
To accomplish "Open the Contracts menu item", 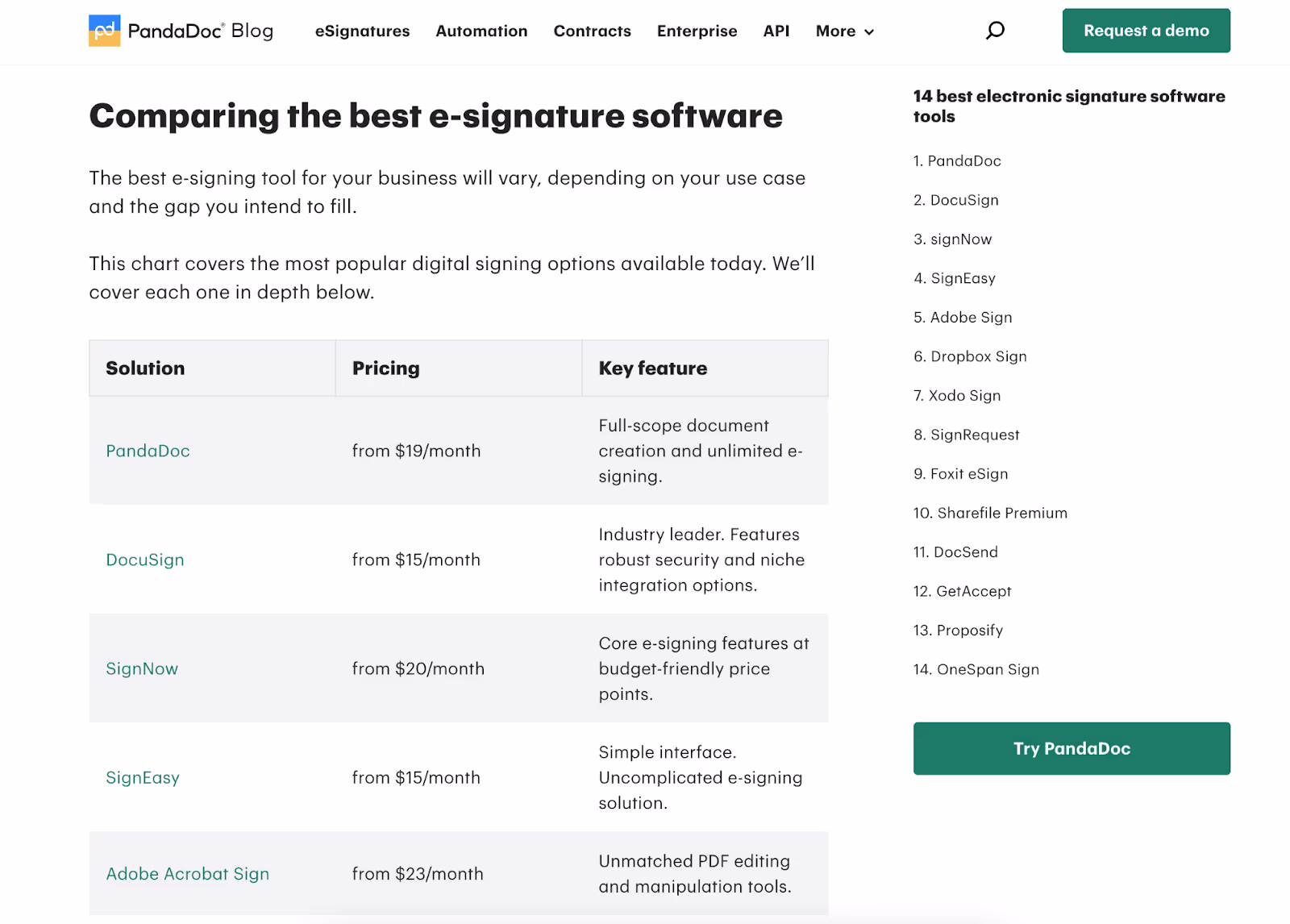I will 592,31.
